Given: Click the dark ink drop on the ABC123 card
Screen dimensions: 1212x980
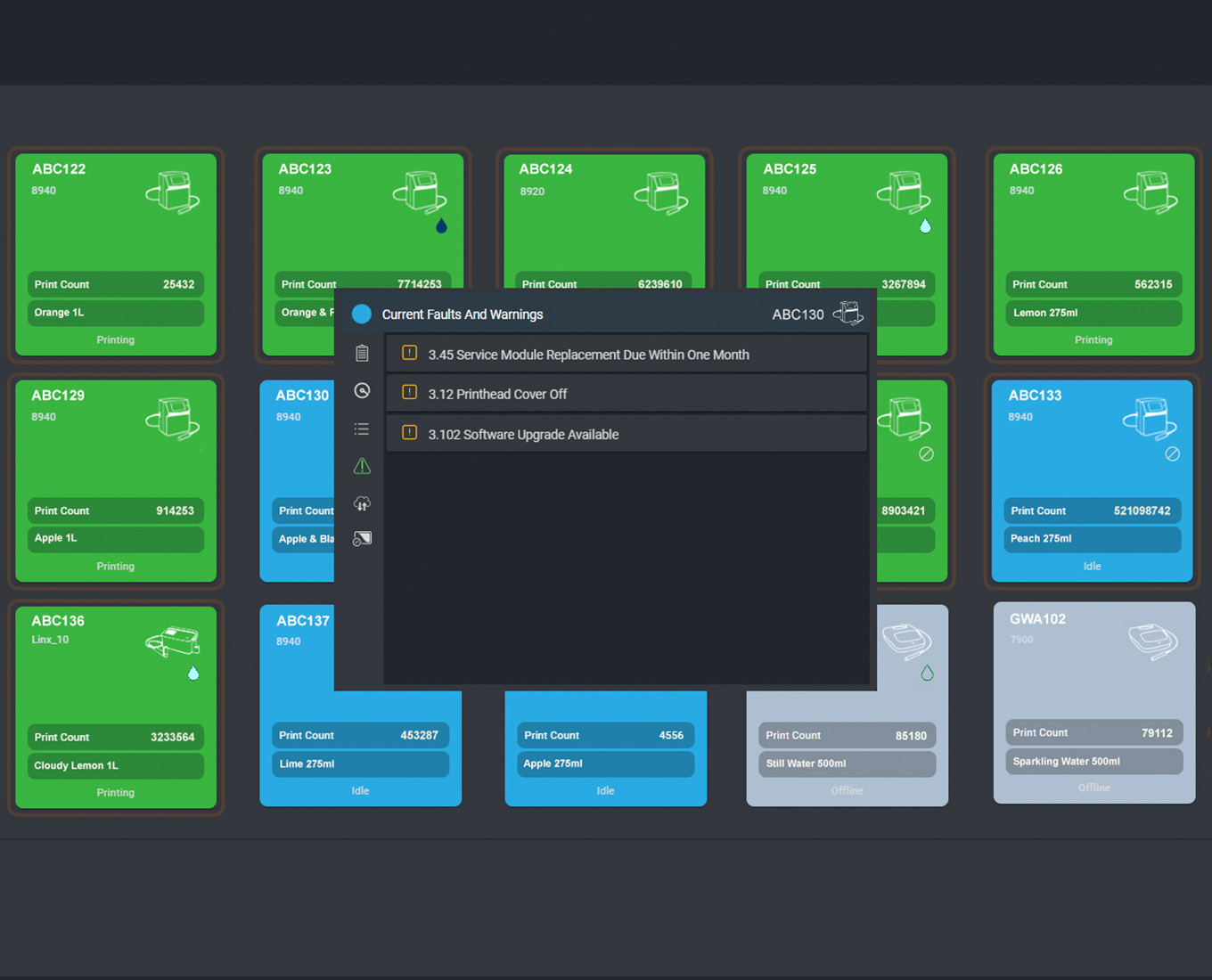Looking at the screenshot, I should coord(441,226).
